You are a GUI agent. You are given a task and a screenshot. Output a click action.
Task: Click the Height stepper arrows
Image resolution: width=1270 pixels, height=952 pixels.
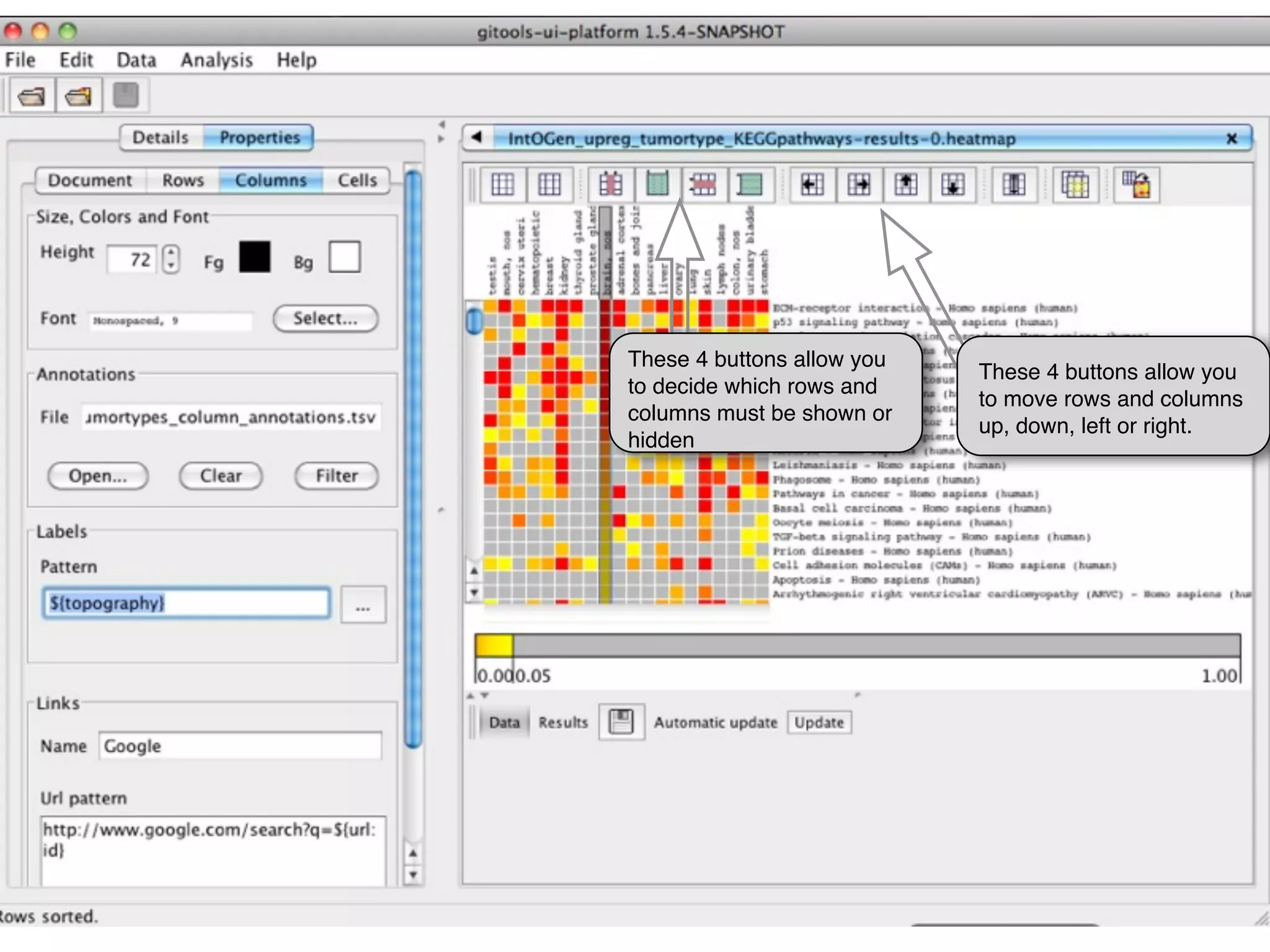[x=171, y=259]
